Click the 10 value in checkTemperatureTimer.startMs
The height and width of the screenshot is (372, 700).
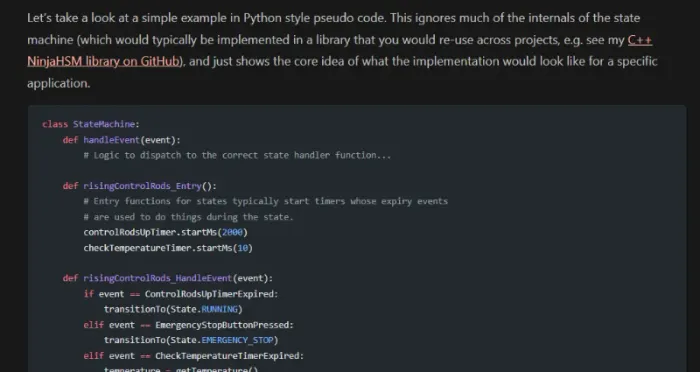pos(242,248)
